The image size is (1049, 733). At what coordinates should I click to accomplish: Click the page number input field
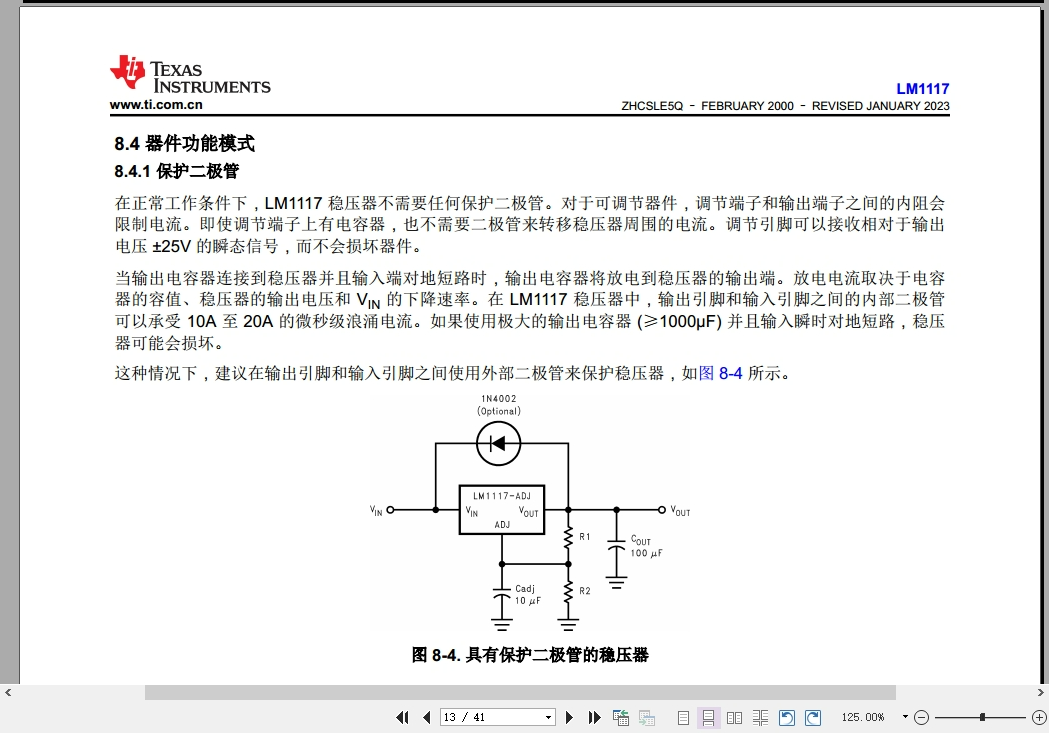490,717
